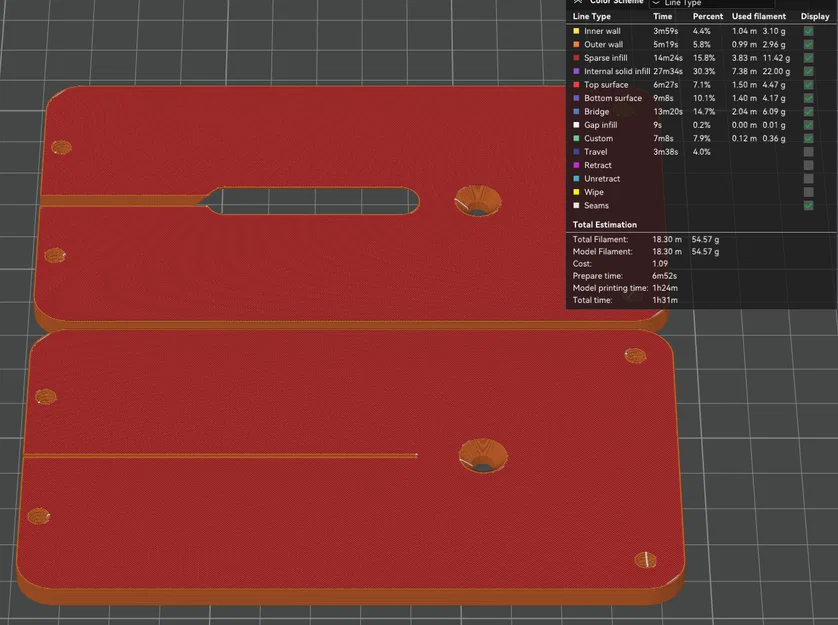Click the Internal solid infill 27m34s time
The height and width of the screenshot is (625, 838).
(668, 71)
